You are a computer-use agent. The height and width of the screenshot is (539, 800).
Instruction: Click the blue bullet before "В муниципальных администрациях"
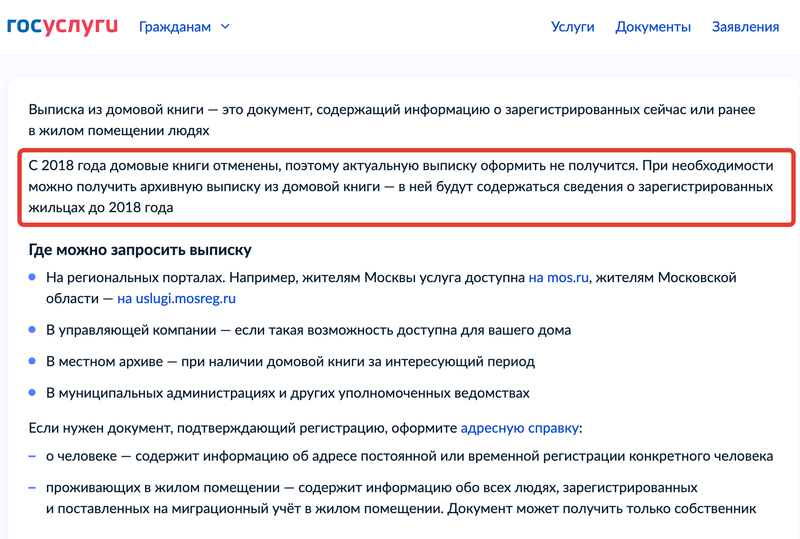point(32,393)
